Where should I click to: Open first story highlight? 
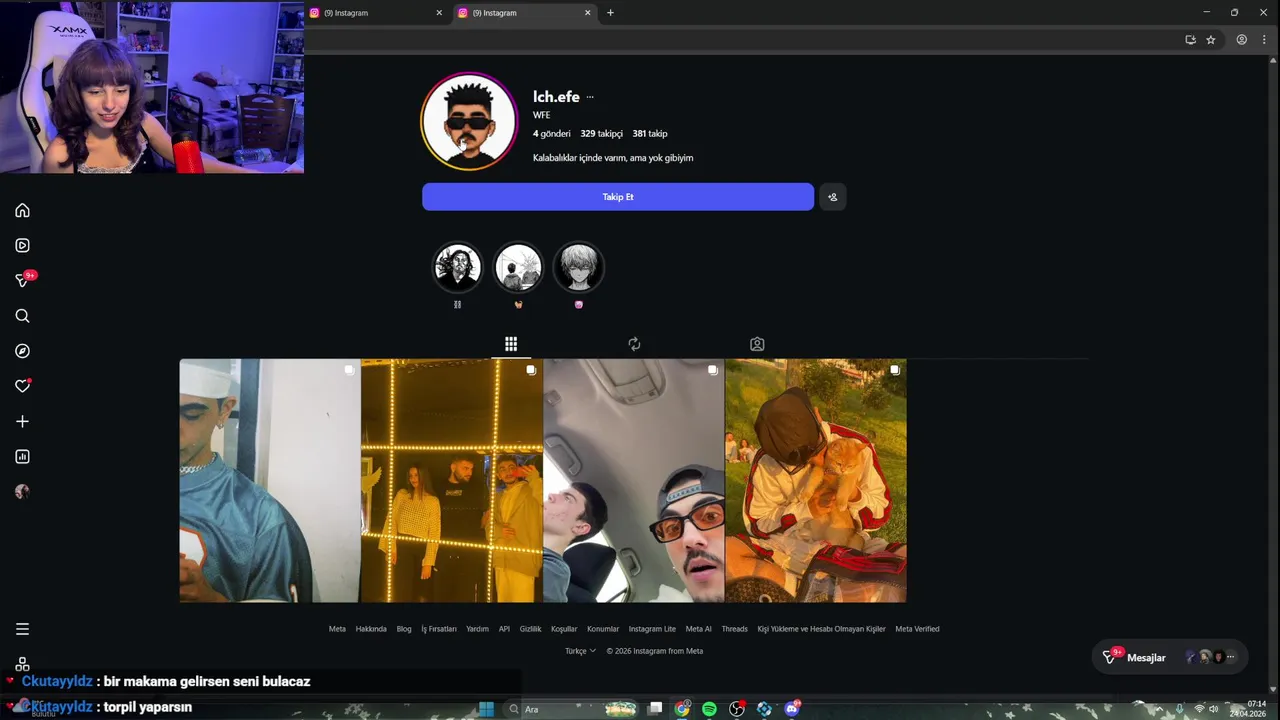(x=457, y=268)
